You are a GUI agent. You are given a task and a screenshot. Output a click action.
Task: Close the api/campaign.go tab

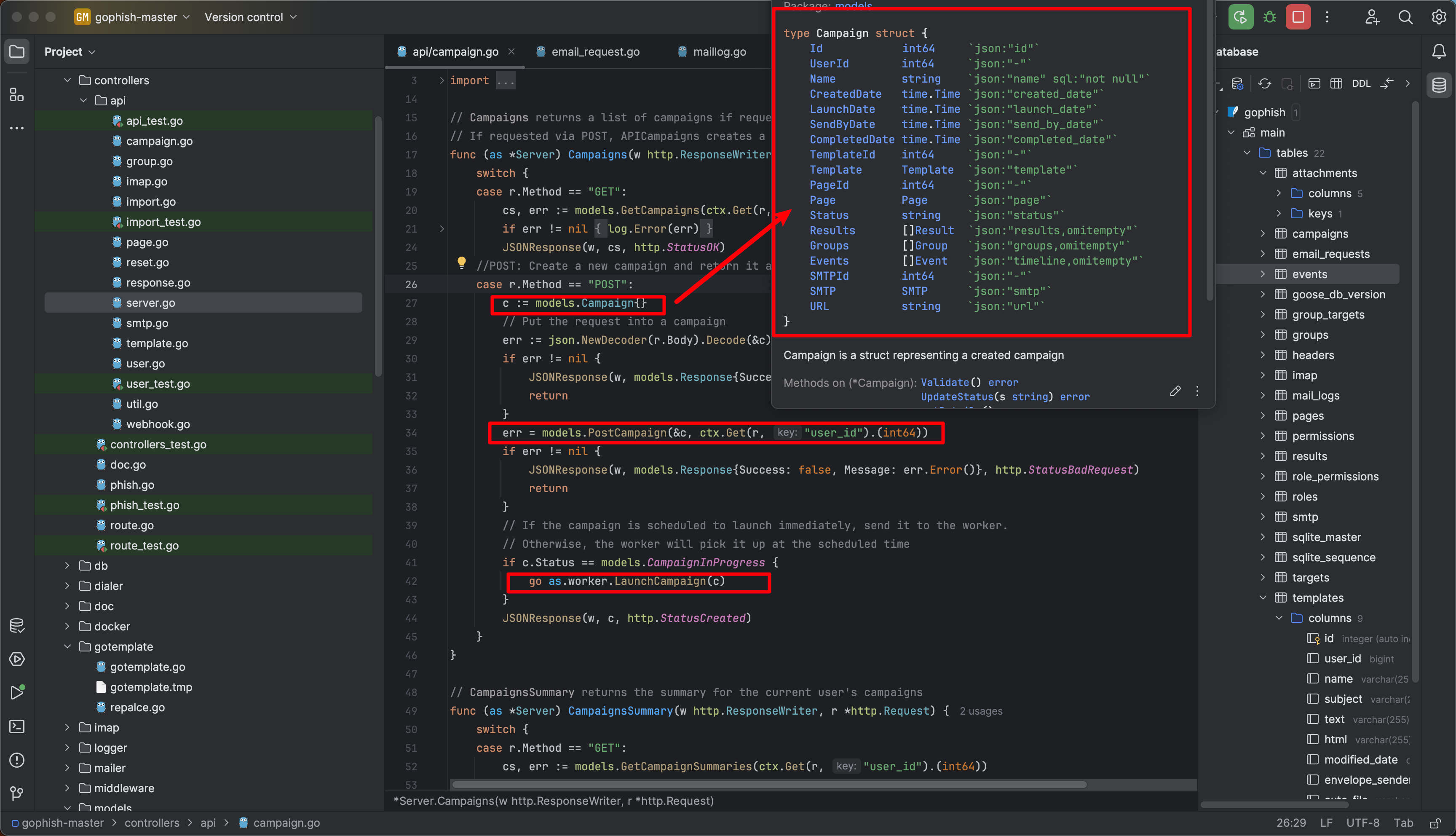511,52
